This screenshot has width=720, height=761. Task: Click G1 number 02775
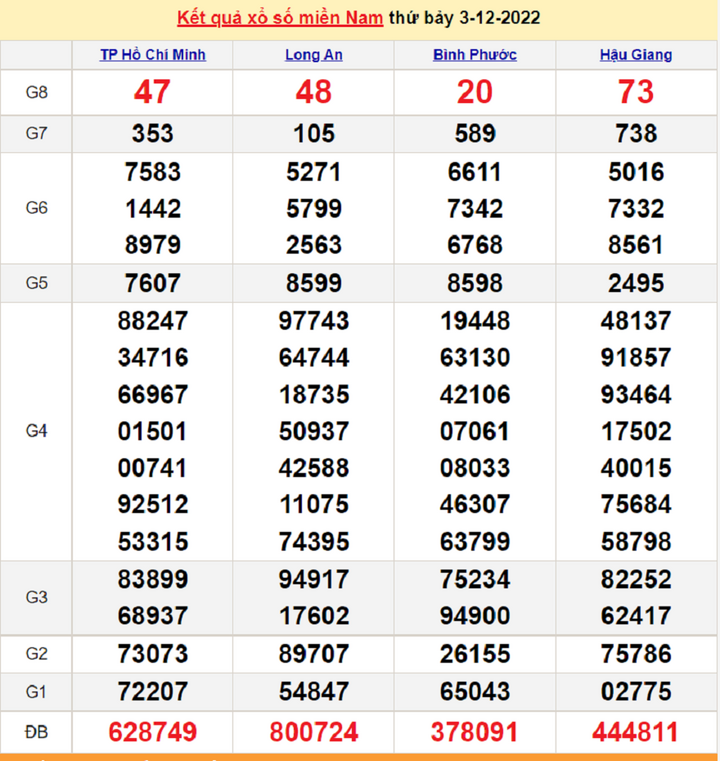click(636, 692)
